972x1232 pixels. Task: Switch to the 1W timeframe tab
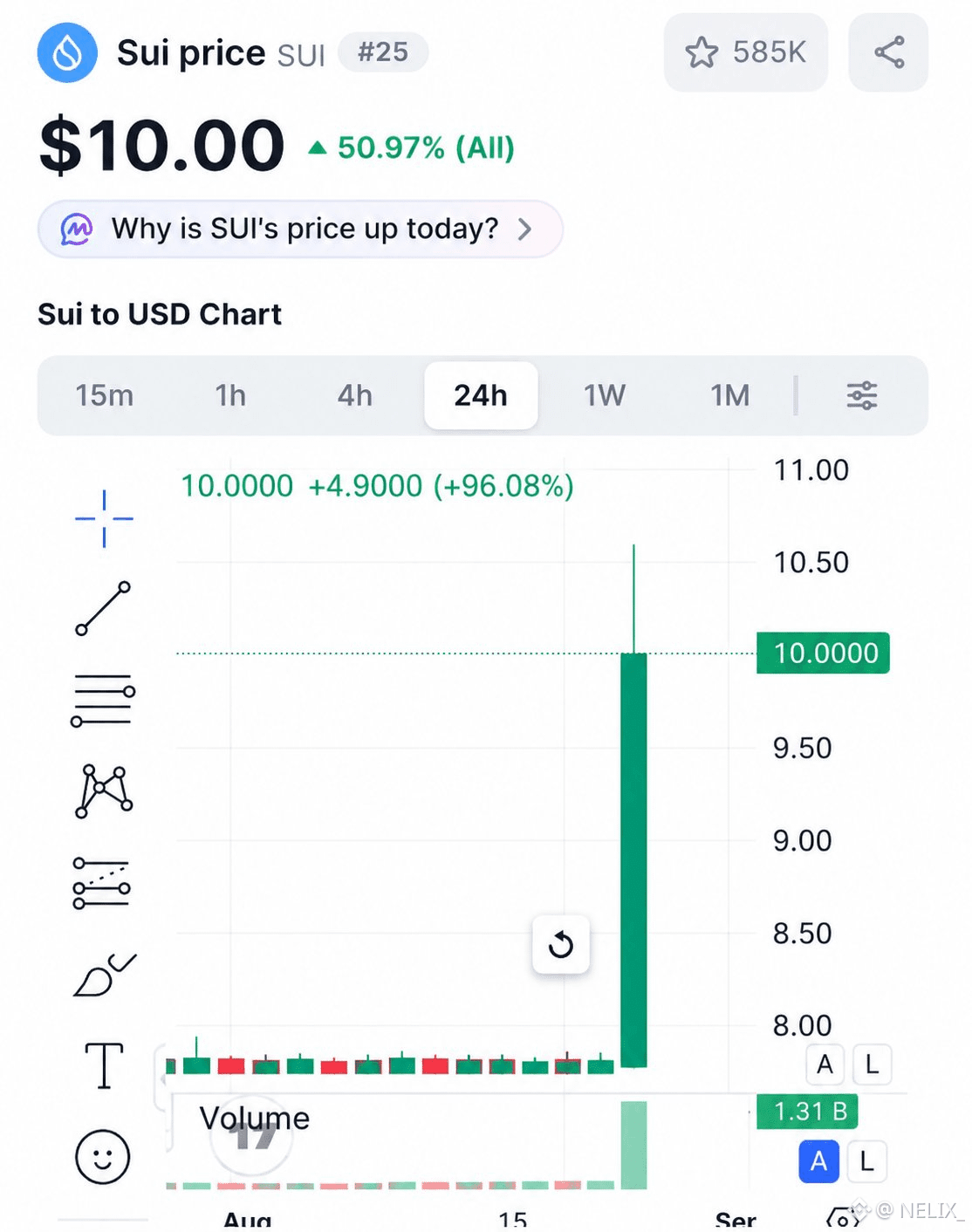[x=605, y=395]
